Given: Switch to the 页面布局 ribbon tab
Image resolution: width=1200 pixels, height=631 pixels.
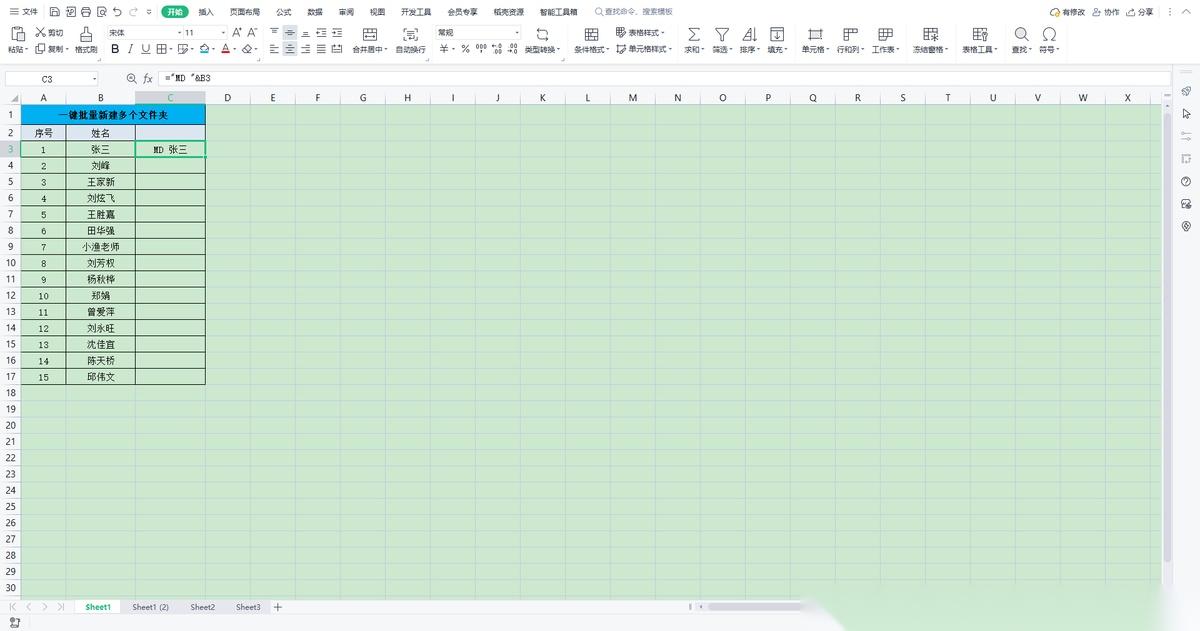Looking at the screenshot, I should [245, 12].
